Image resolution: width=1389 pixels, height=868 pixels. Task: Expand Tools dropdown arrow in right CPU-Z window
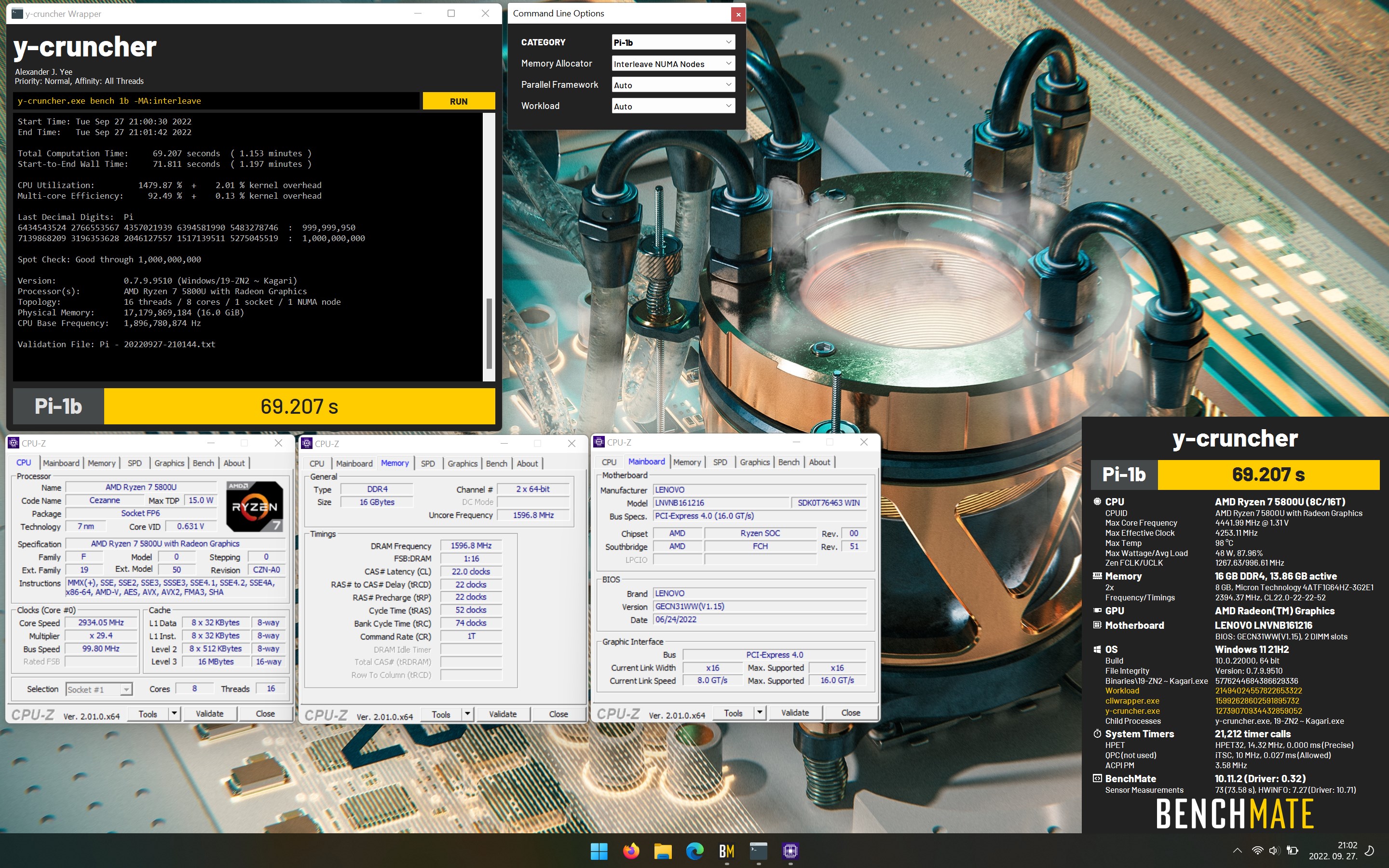(760, 713)
